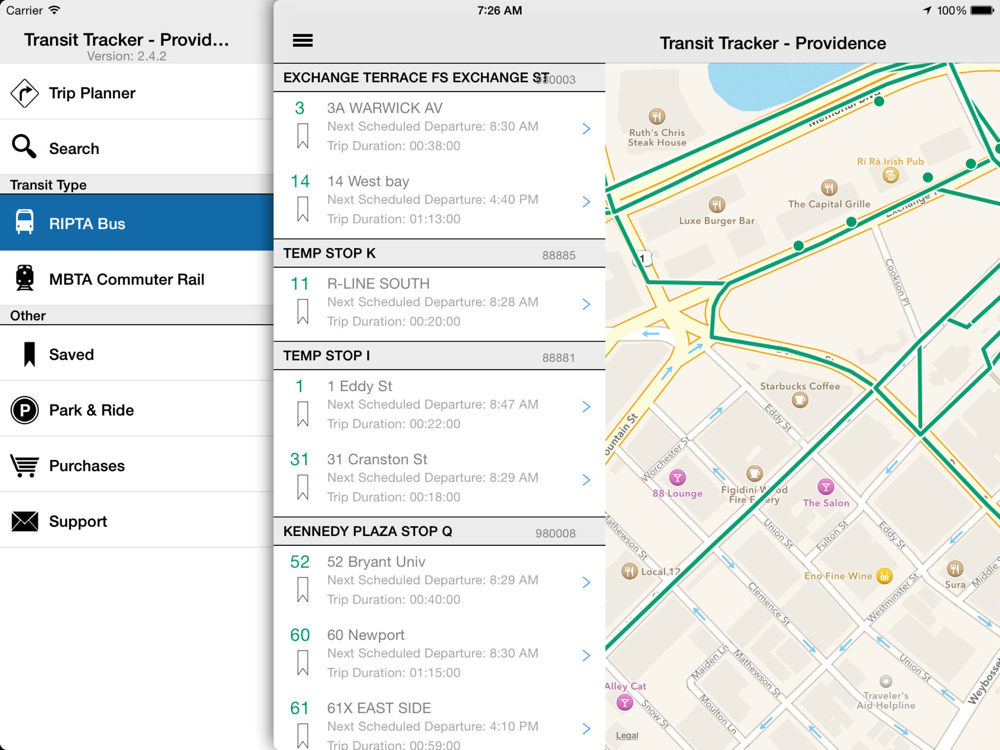Bookmark the 31 Cranston St route
Viewport: 1000px width, 750px height.
(303, 487)
